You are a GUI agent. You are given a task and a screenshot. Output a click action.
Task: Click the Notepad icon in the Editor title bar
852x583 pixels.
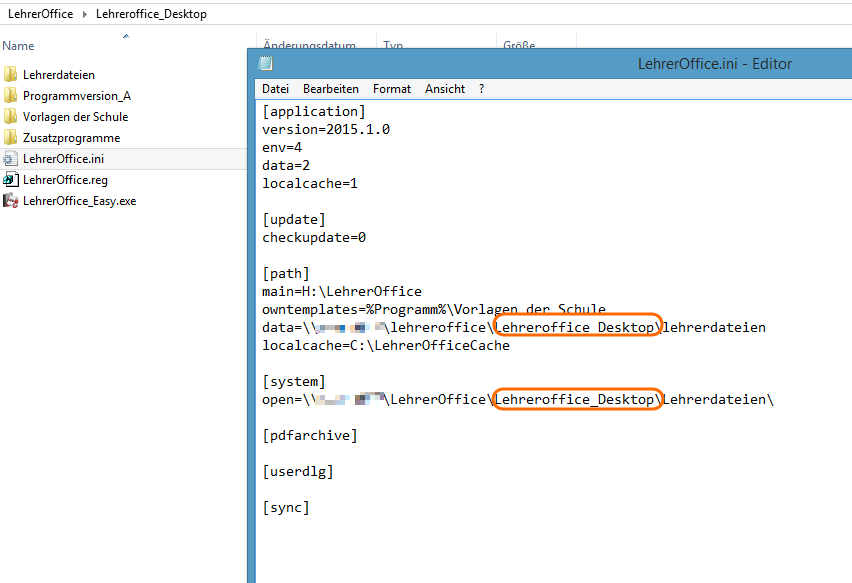(266, 63)
